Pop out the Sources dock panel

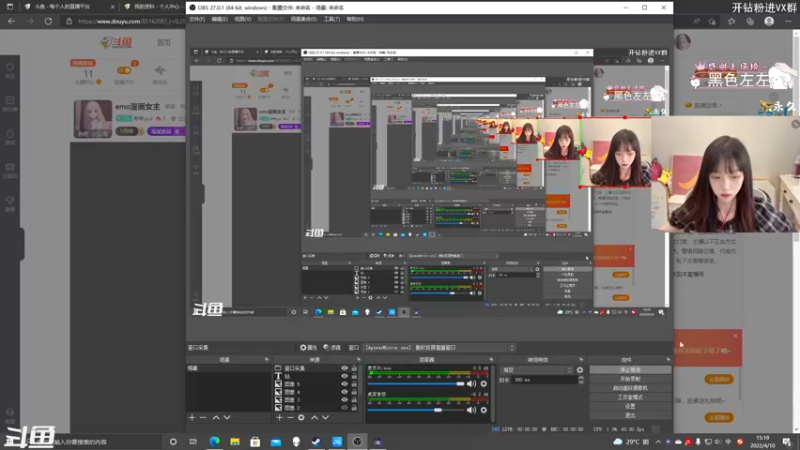tap(358, 360)
